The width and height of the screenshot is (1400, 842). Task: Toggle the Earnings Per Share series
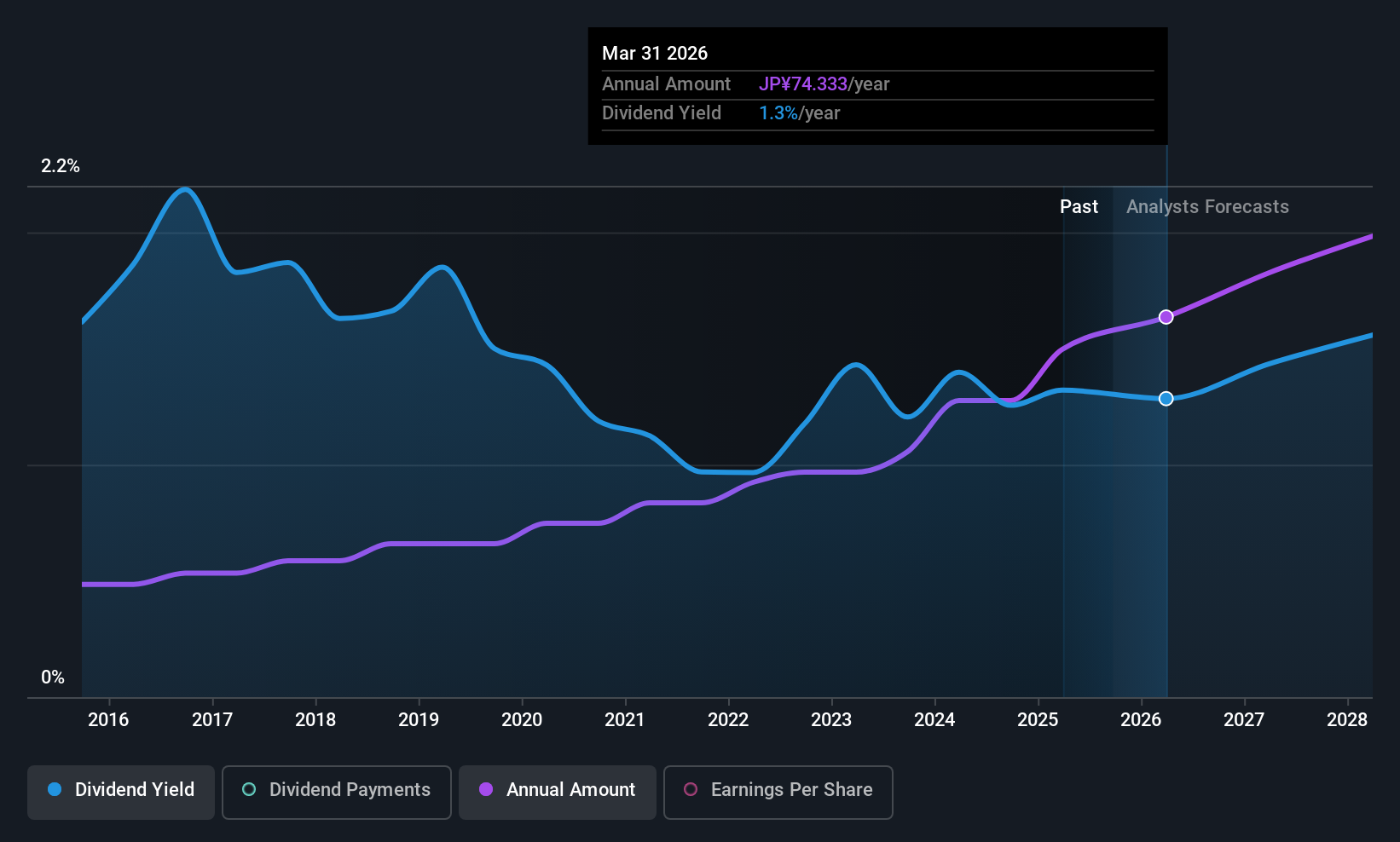778,792
